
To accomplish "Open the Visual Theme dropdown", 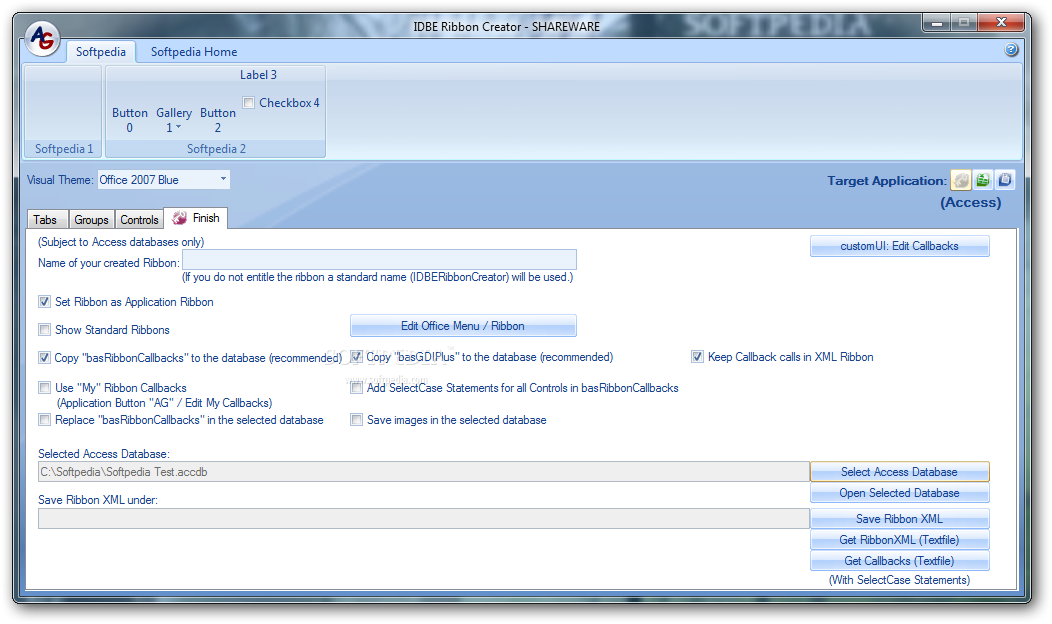I will [223, 180].
